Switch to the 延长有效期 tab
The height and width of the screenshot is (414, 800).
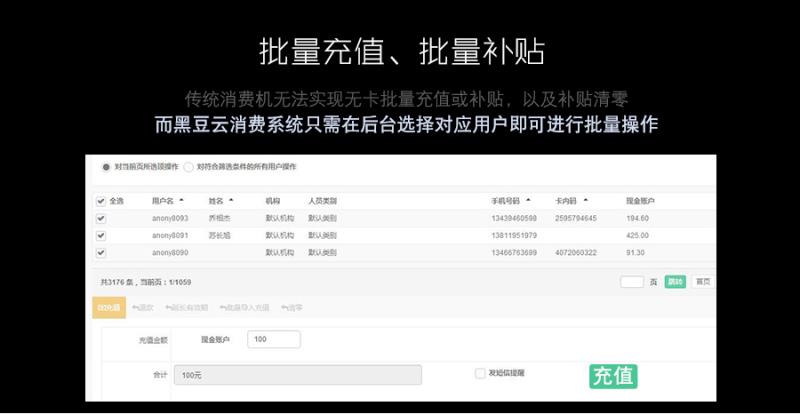point(187,308)
